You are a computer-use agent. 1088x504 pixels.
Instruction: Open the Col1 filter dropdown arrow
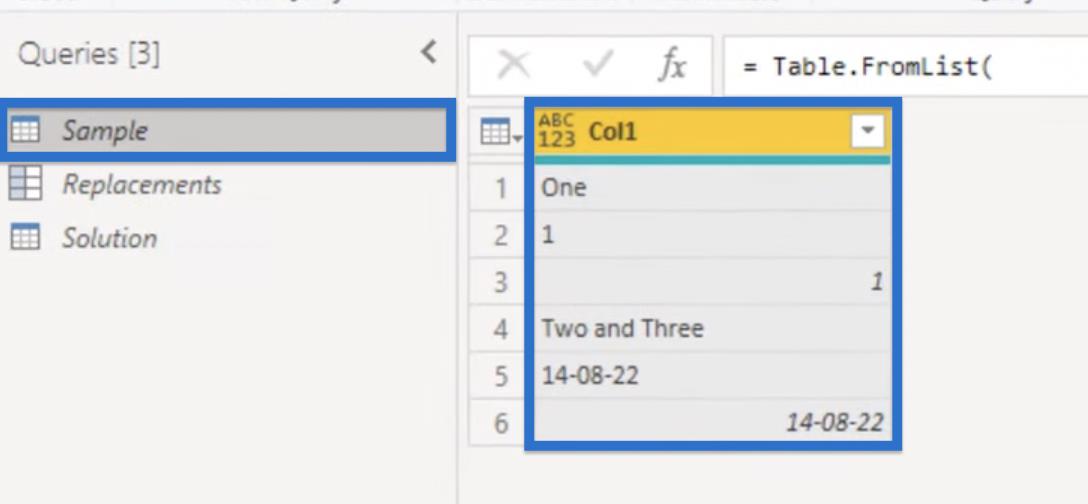pos(867,131)
